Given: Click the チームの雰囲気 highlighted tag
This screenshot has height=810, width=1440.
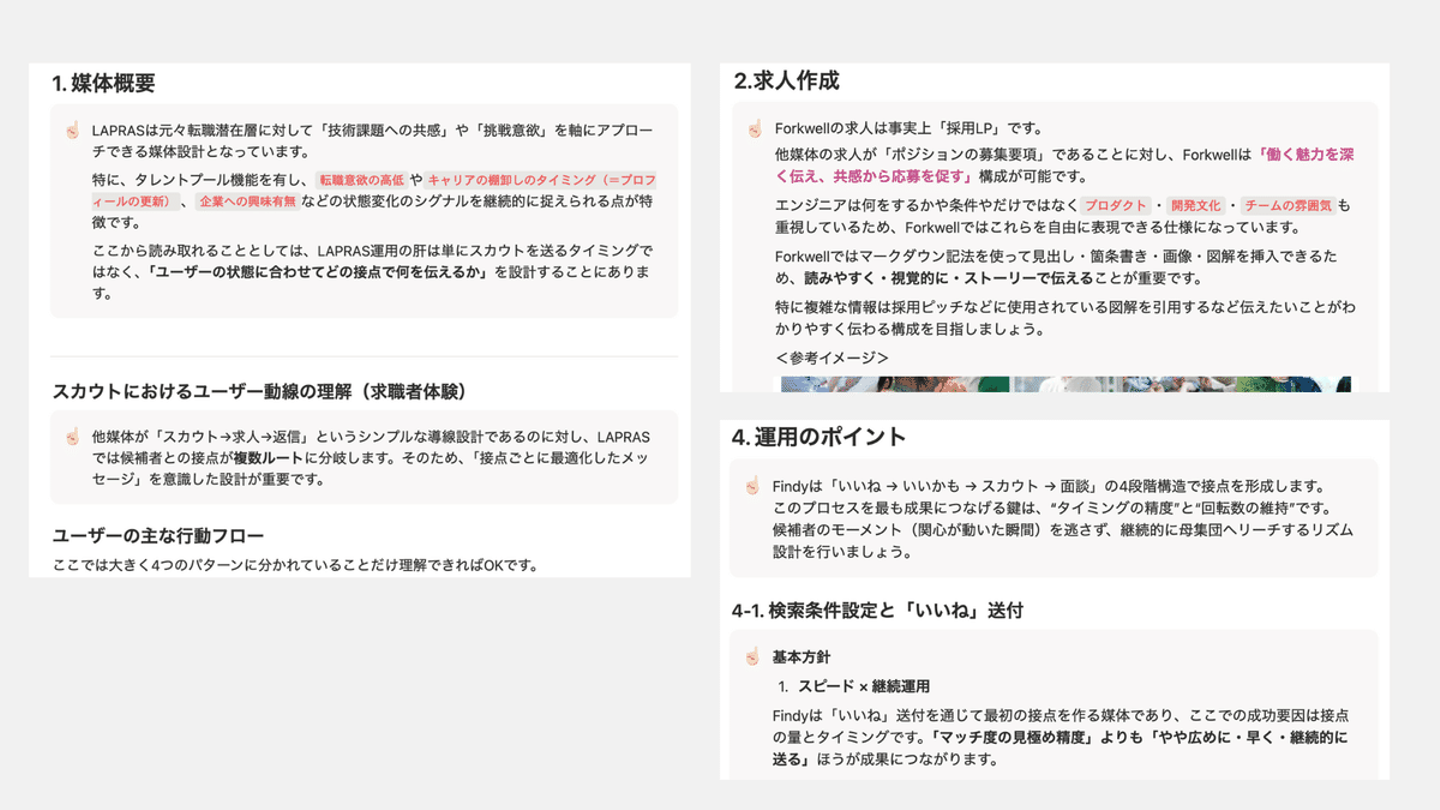Looking at the screenshot, I should 1288,206.
